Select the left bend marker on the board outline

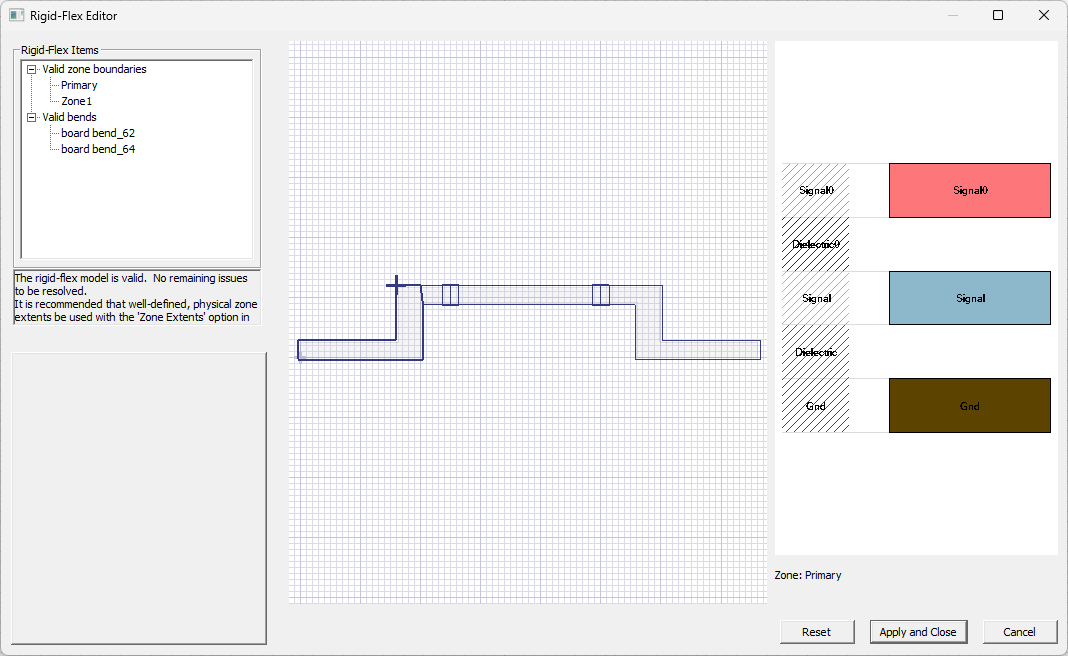pyautogui.click(x=450, y=294)
